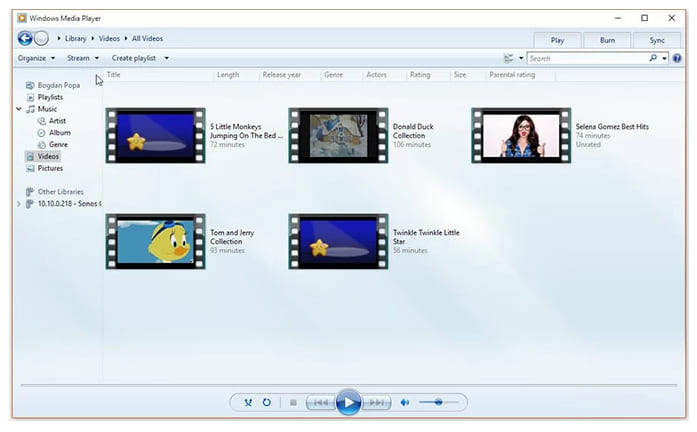Viewport: 697px width, 432px height.
Task: Select 5 Little Monkeys video thumbnail
Action: coord(156,136)
